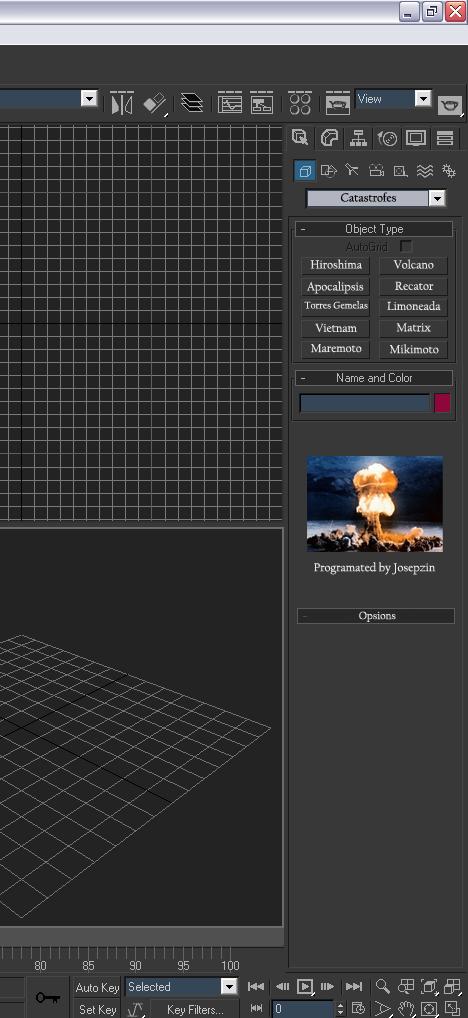The width and height of the screenshot is (468, 1018).
Task: Click the key tangent curve icon
Action: coord(135,1009)
